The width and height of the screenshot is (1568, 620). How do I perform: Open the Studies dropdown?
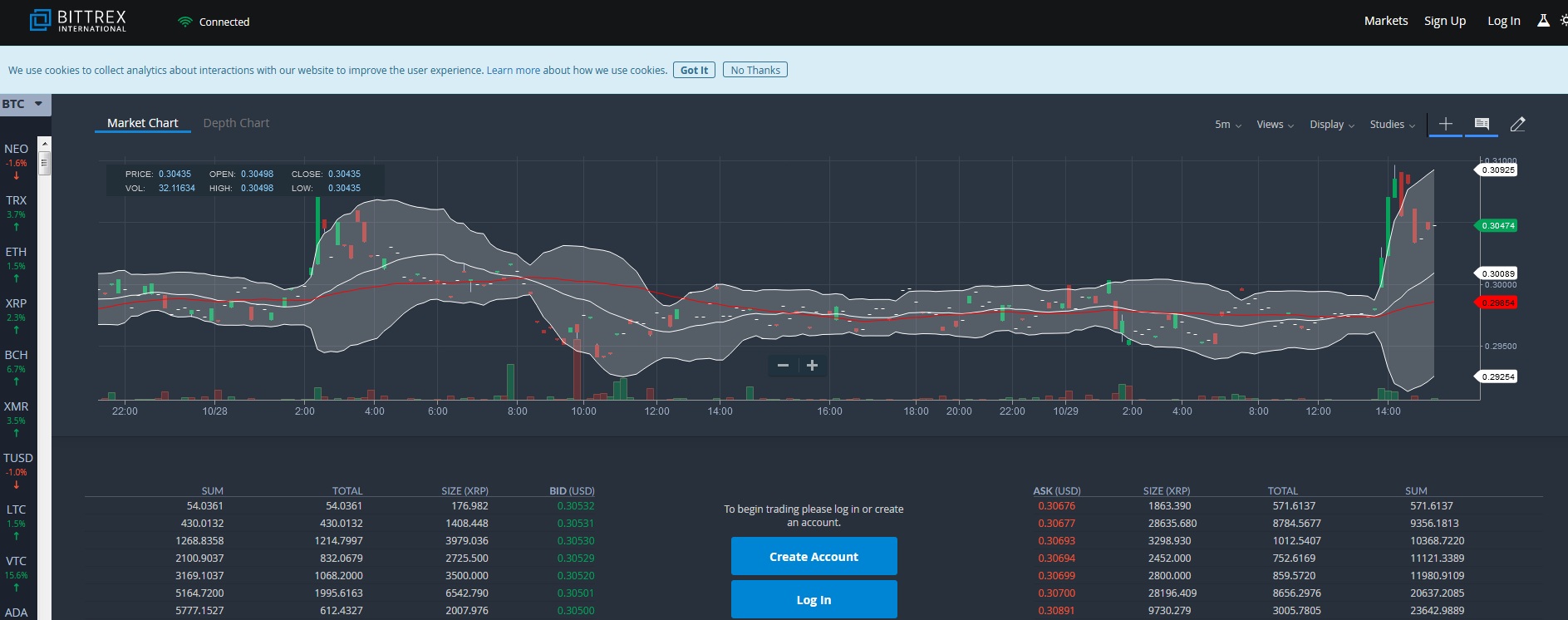(x=1393, y=125)
